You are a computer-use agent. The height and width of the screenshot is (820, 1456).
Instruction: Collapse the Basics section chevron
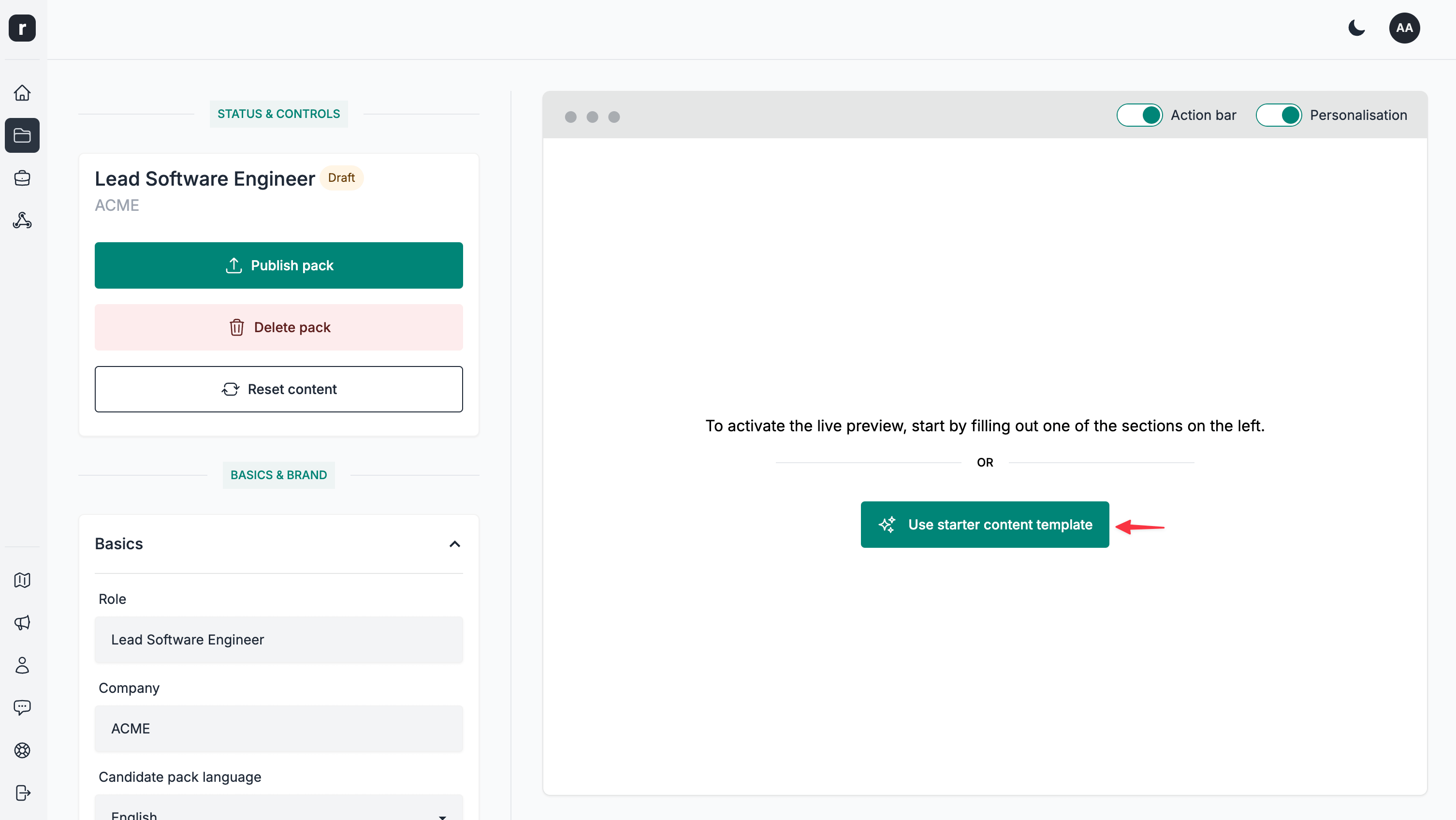pyautogui.click(x=454, y=544)
